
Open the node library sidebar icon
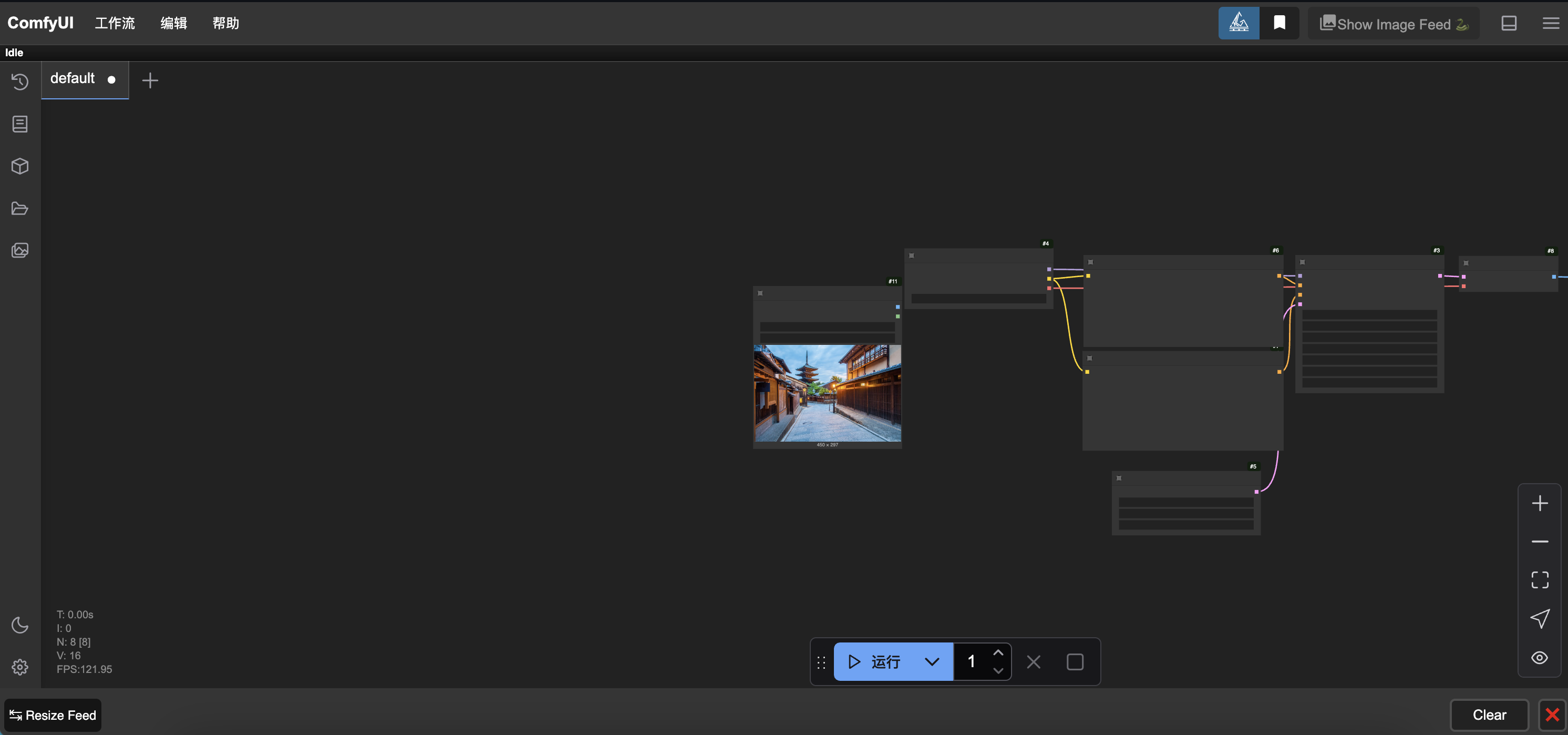click(20, 124)
